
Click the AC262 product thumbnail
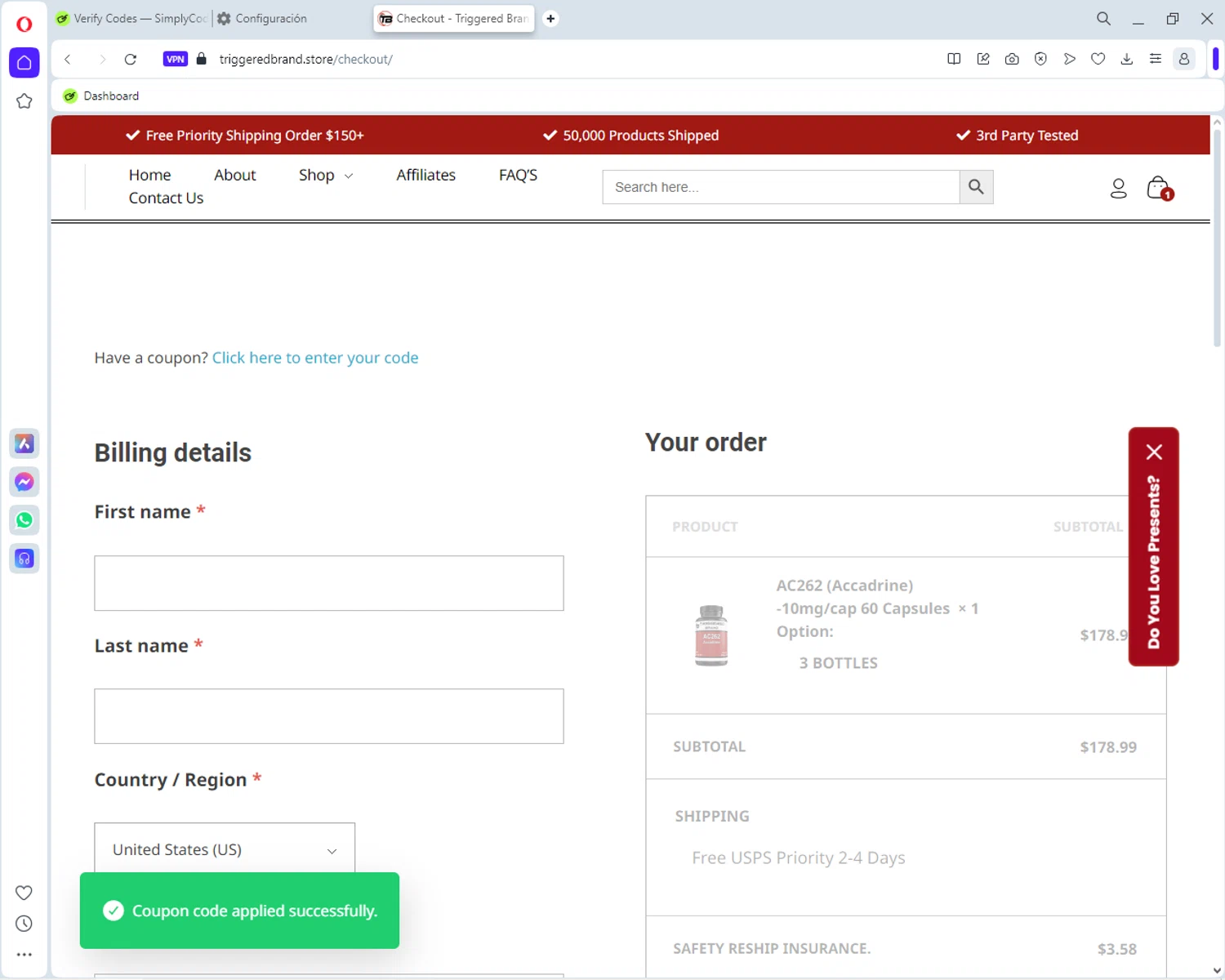point(711,635)
